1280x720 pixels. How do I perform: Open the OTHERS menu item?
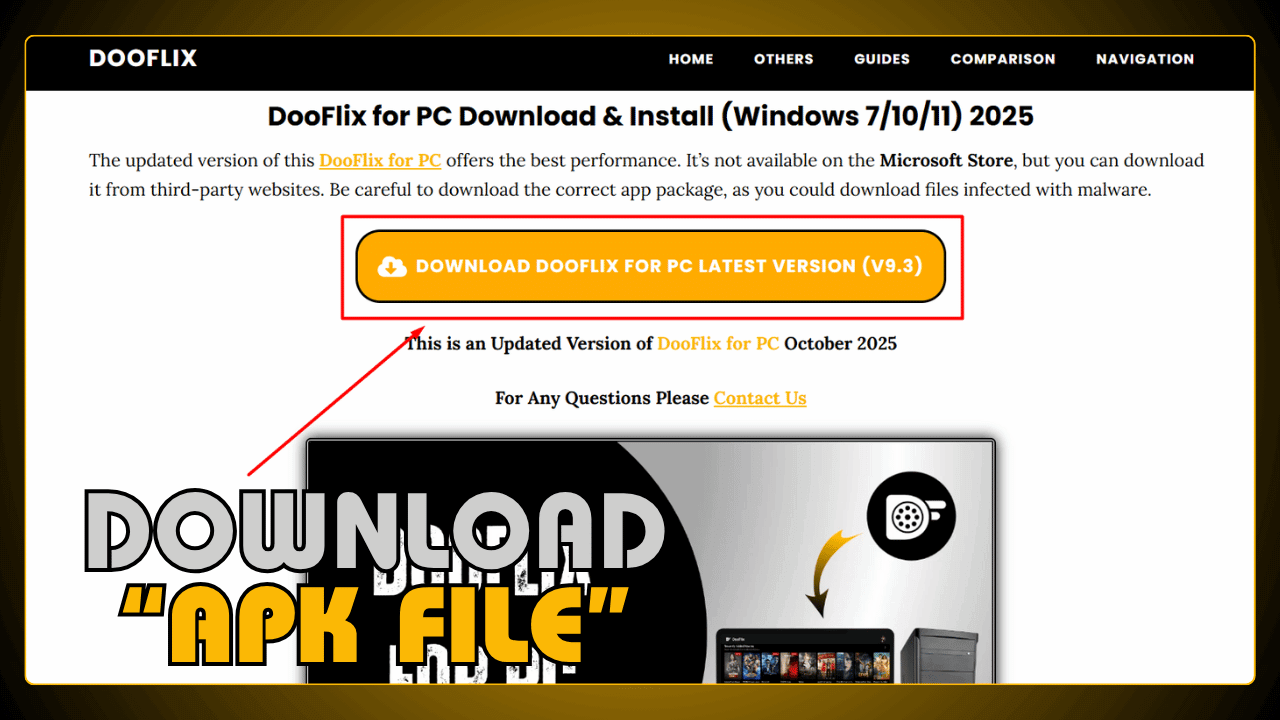[x=784, y=59]
